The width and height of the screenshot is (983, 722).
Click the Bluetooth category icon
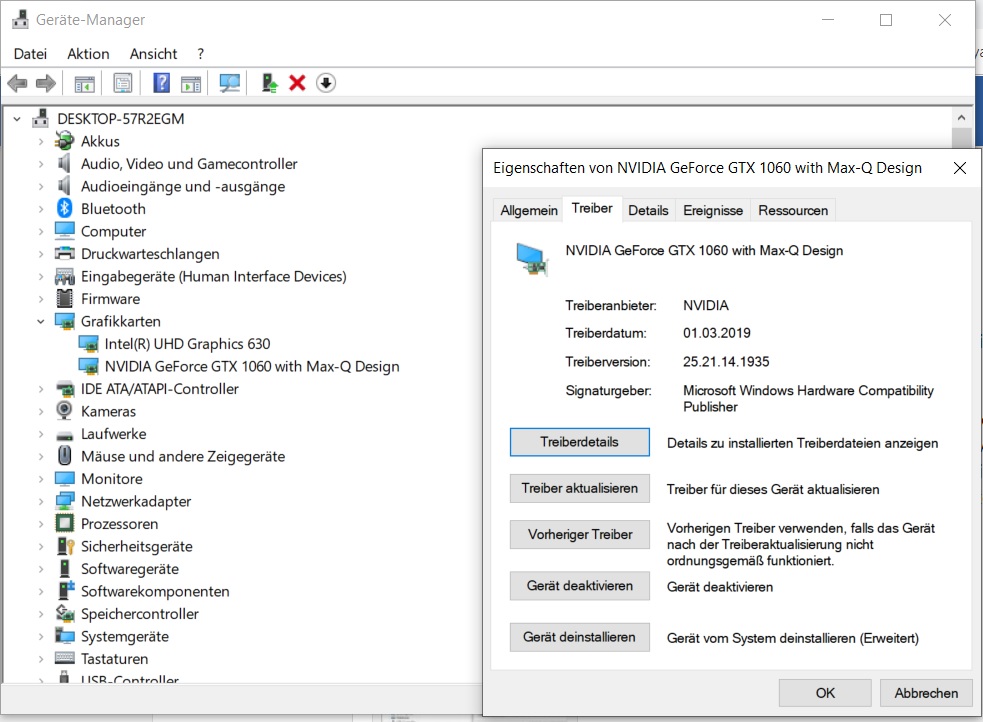65,208
